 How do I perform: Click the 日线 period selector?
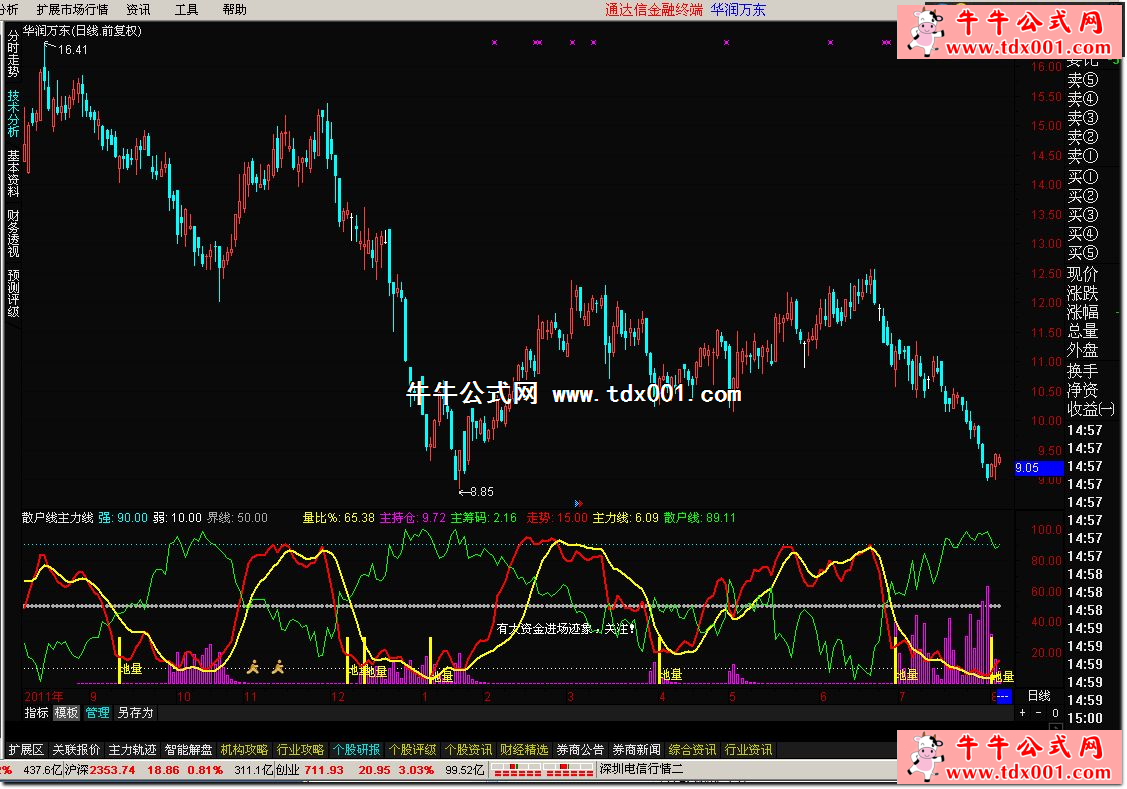[1039, 696]
